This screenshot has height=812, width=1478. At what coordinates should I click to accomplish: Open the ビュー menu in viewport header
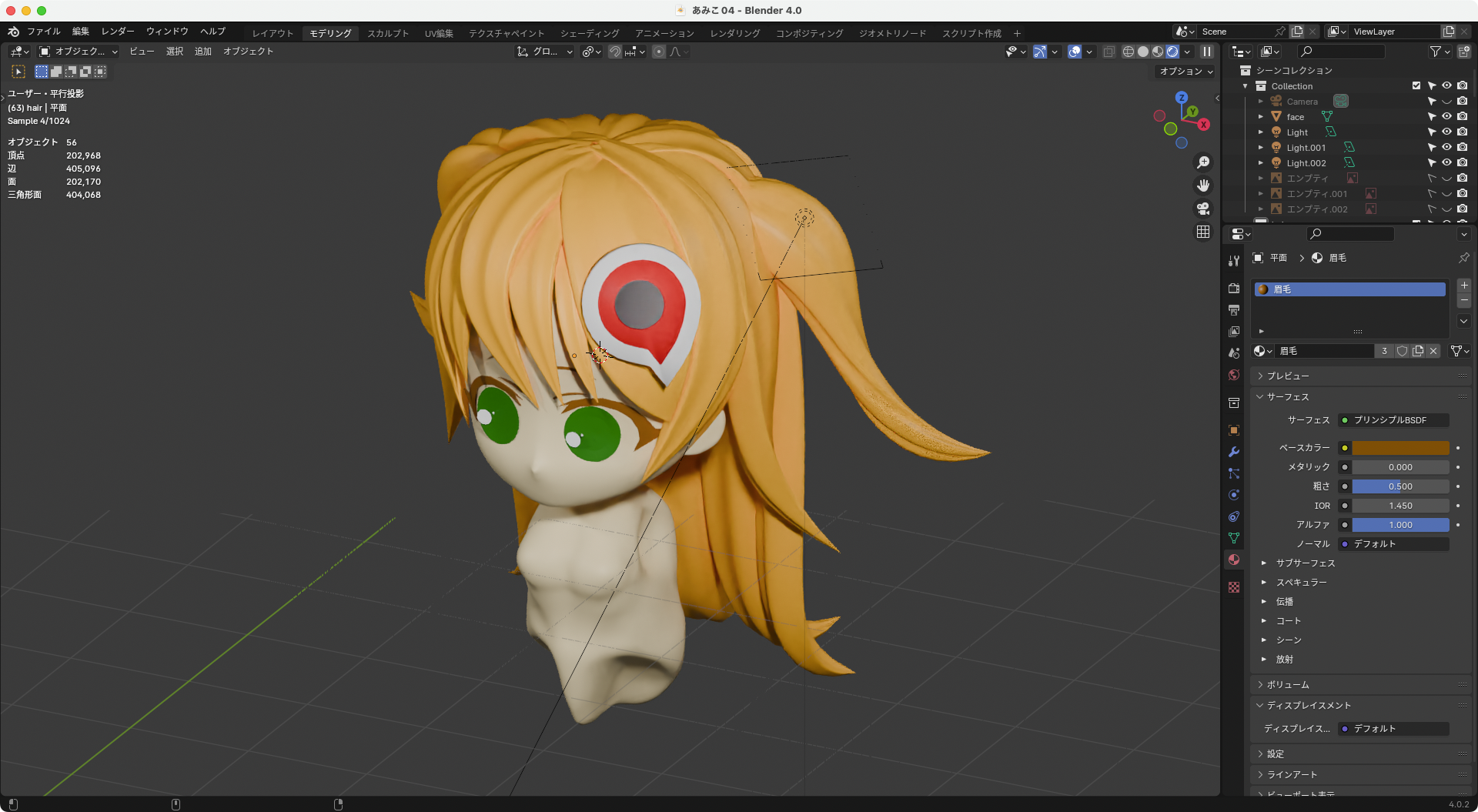pos(142,52)
